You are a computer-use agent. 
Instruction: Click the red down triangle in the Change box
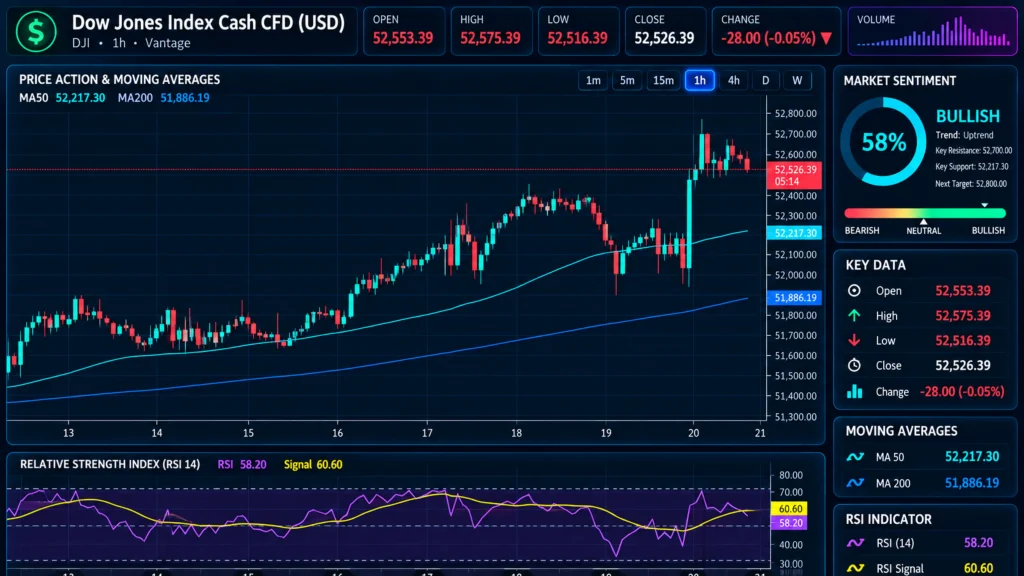[826, 39]
